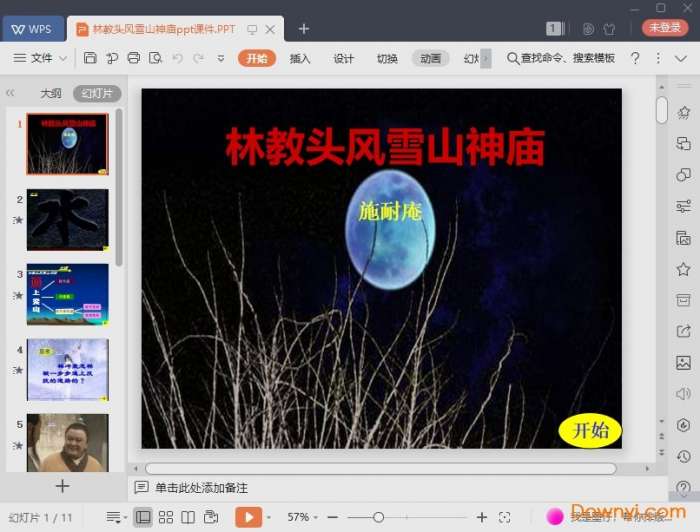Open the more options vertical dots
The width and height of the screenshot is (700, 532).
click(x=658, y=58)
